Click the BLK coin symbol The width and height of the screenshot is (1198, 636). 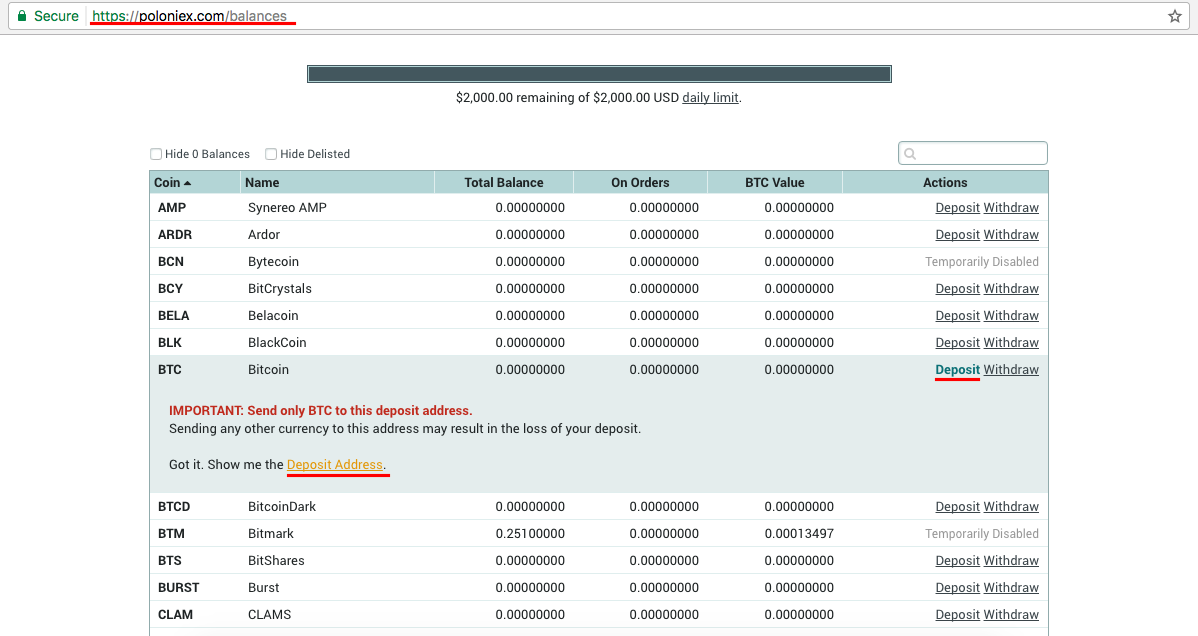click(x=170, y=342)
